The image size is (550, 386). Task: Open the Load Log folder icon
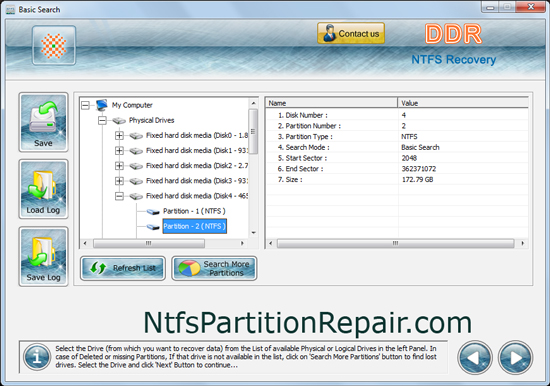43,189
